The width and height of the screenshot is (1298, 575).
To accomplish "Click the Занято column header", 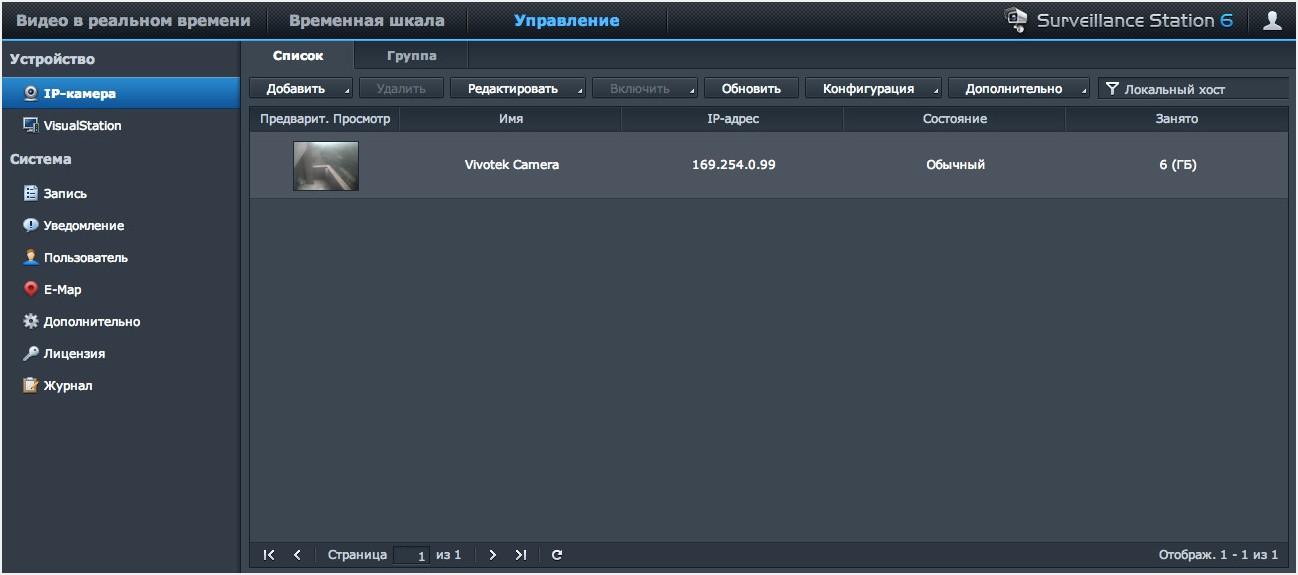I will click(1177, 119).
